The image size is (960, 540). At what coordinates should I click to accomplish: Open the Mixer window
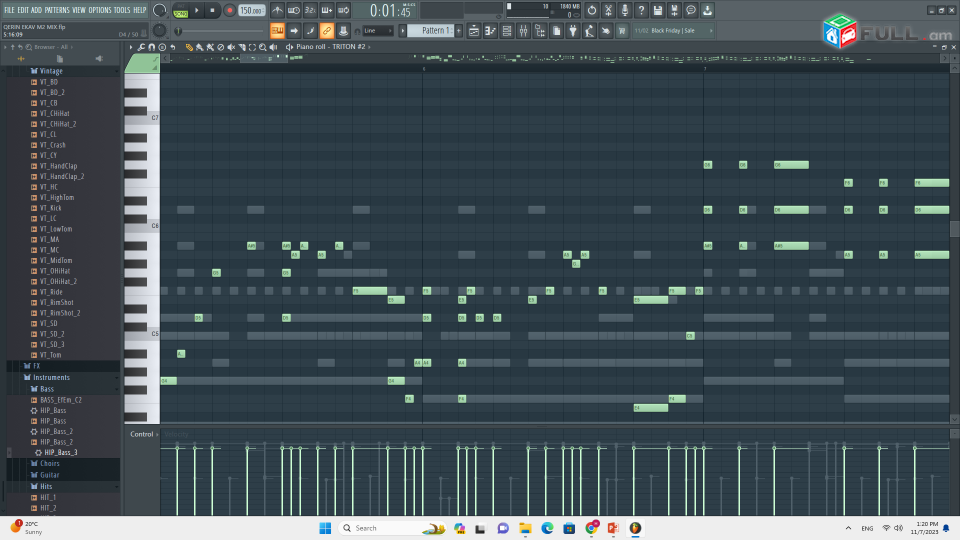pyautogui.click(x=523, y=31)
